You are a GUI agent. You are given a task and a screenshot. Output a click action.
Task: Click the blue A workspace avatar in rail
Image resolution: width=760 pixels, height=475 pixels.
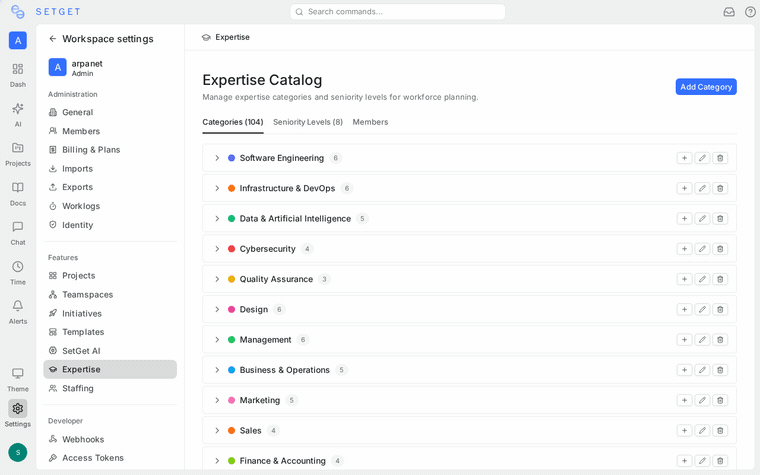(18, 40)
